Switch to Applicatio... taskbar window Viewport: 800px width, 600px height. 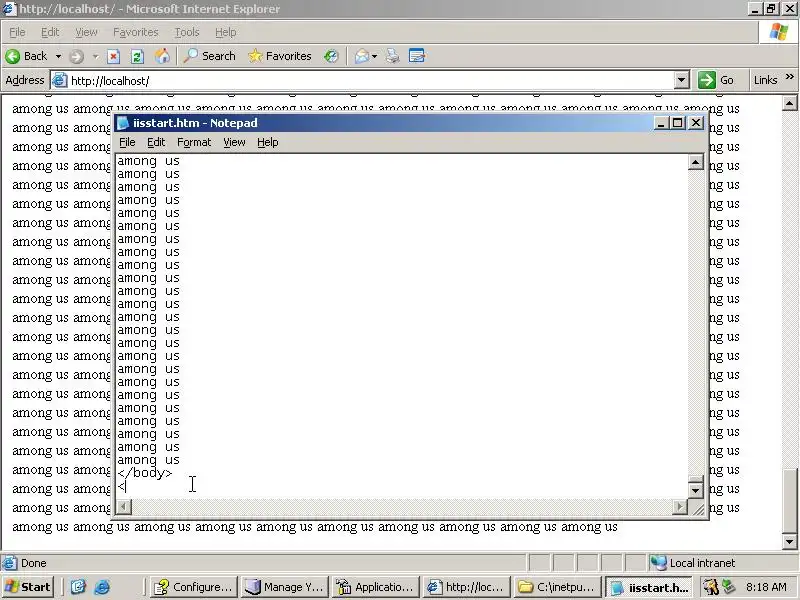pos(375,587)
